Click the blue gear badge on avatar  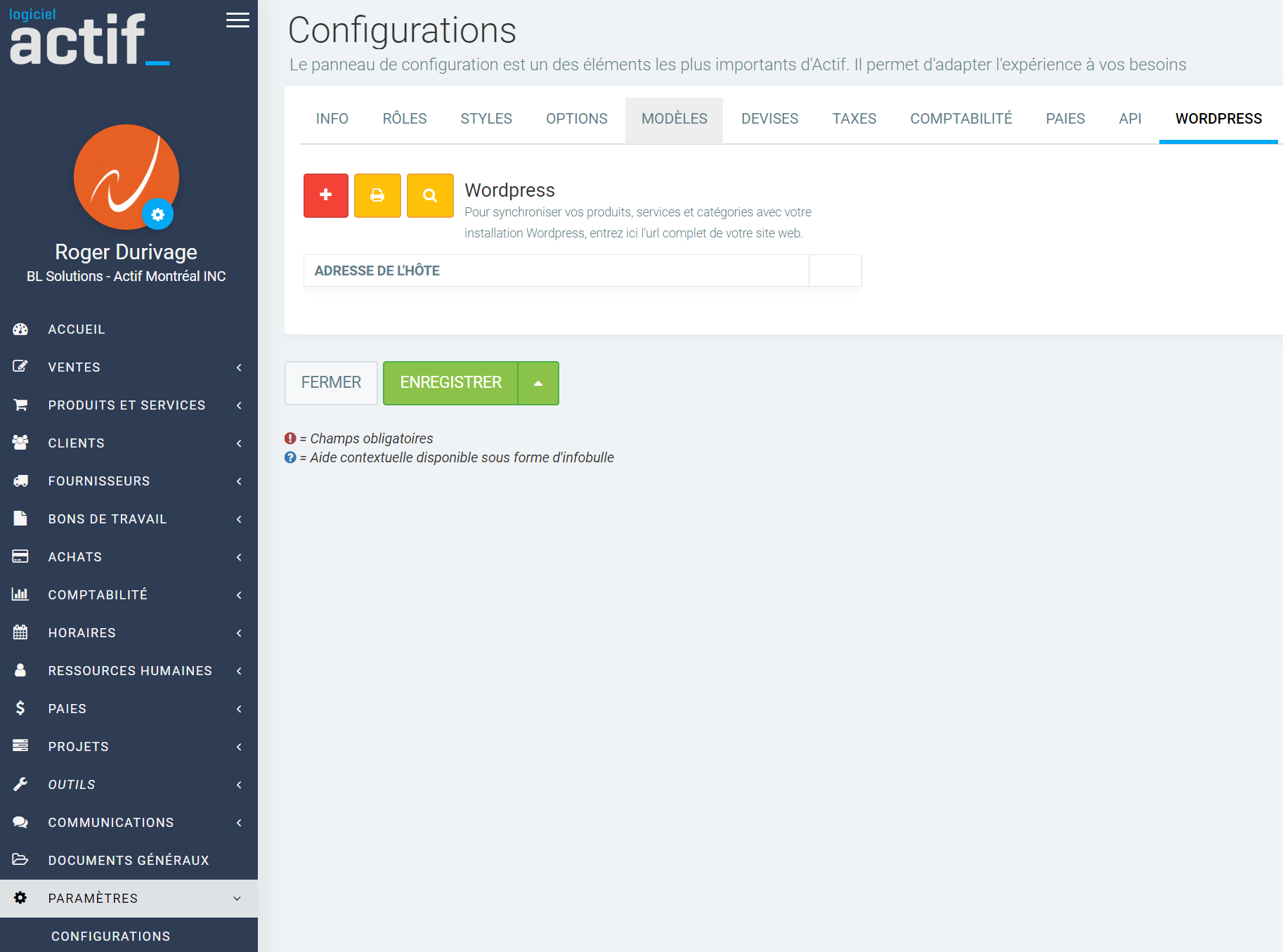point(158,214)
